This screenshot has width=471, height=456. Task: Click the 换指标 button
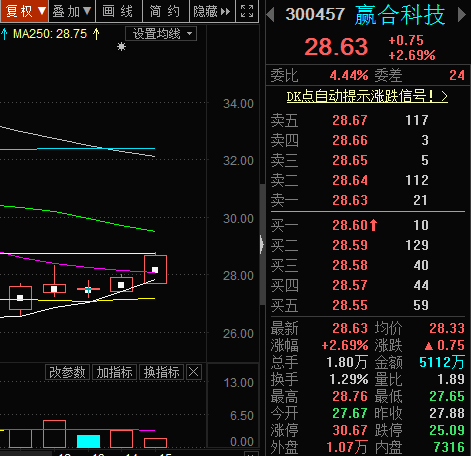click(x=161, y=372)
